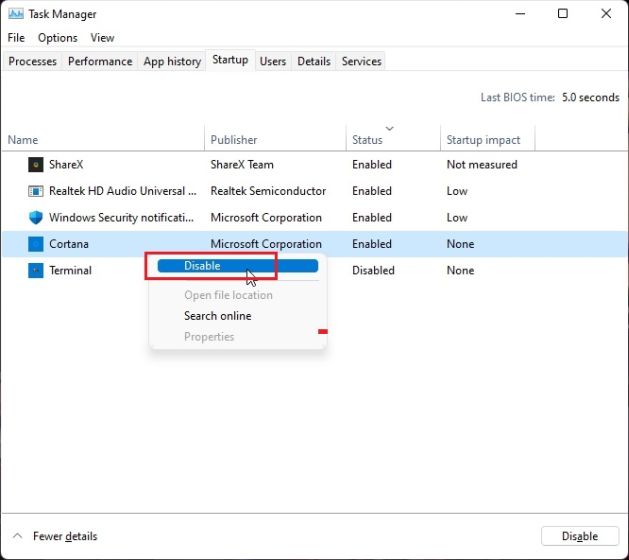Click the Task Manager title bar icon
This screenshot has height=560, width=629.
click(x=15, y=14)
